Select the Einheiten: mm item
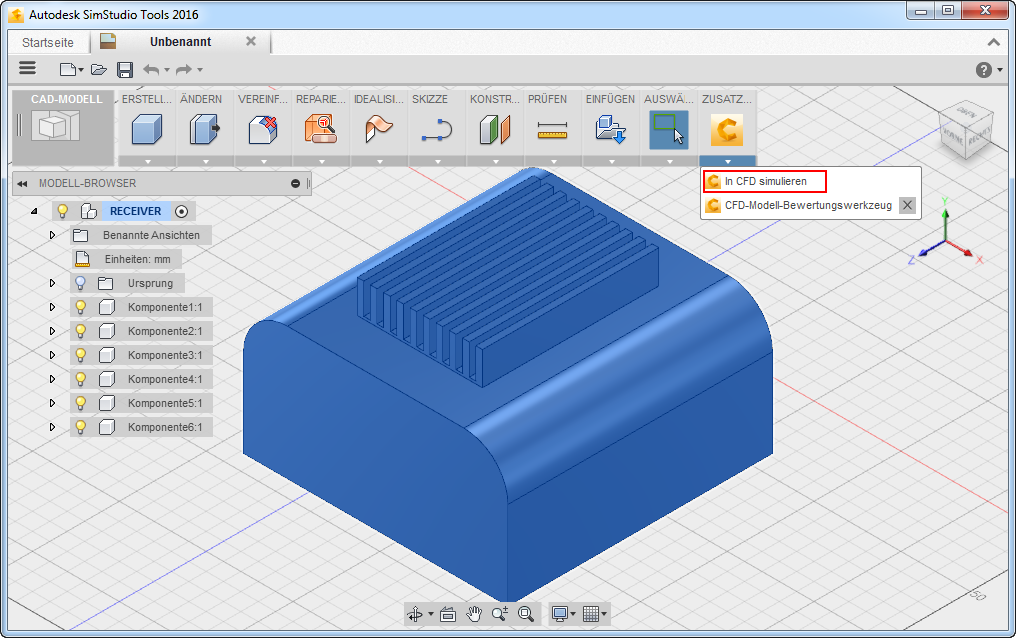1016x638 pixels. pos(128,259)
